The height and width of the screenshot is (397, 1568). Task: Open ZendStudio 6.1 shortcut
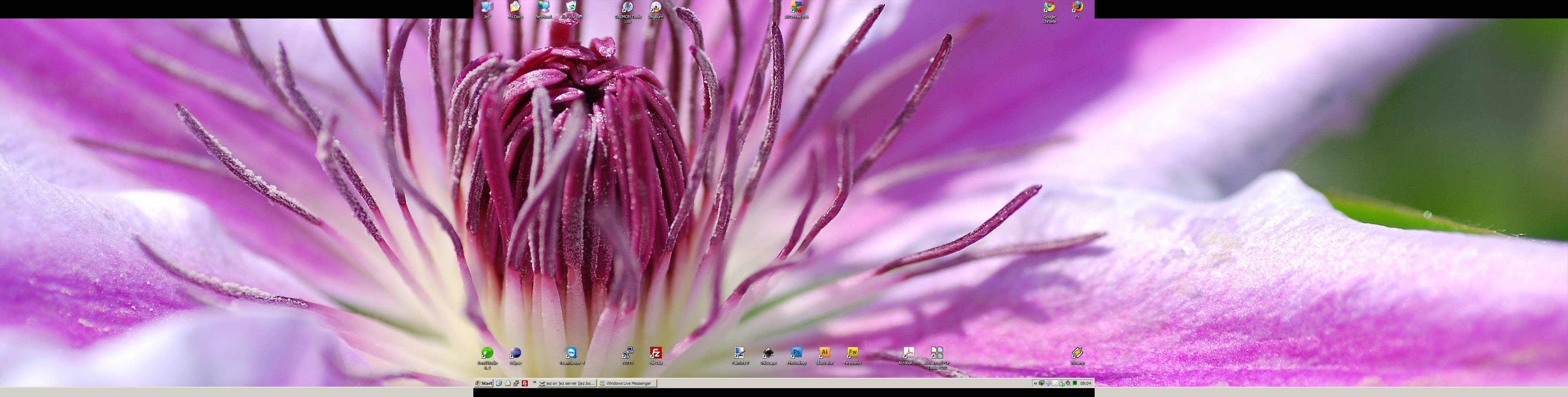point(487,358)
